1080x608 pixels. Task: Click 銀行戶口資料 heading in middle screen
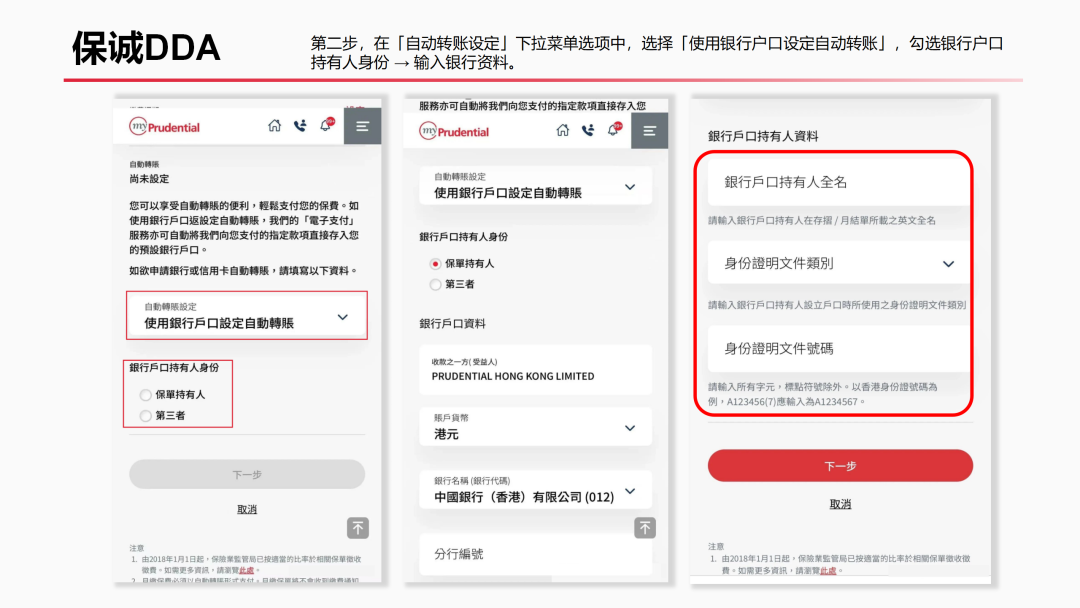(453, 324)
